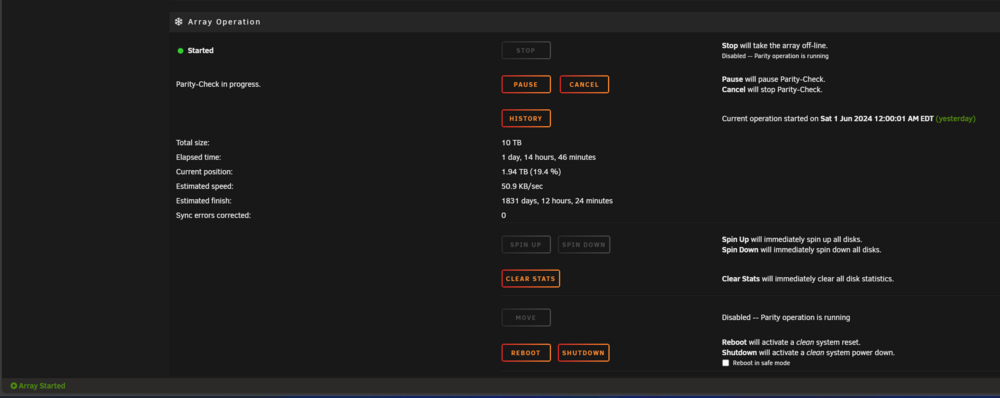Click the disabled Spin Down button
Image resolution: width=1000 pixels, height=398 pixels.
click(584, 244)
